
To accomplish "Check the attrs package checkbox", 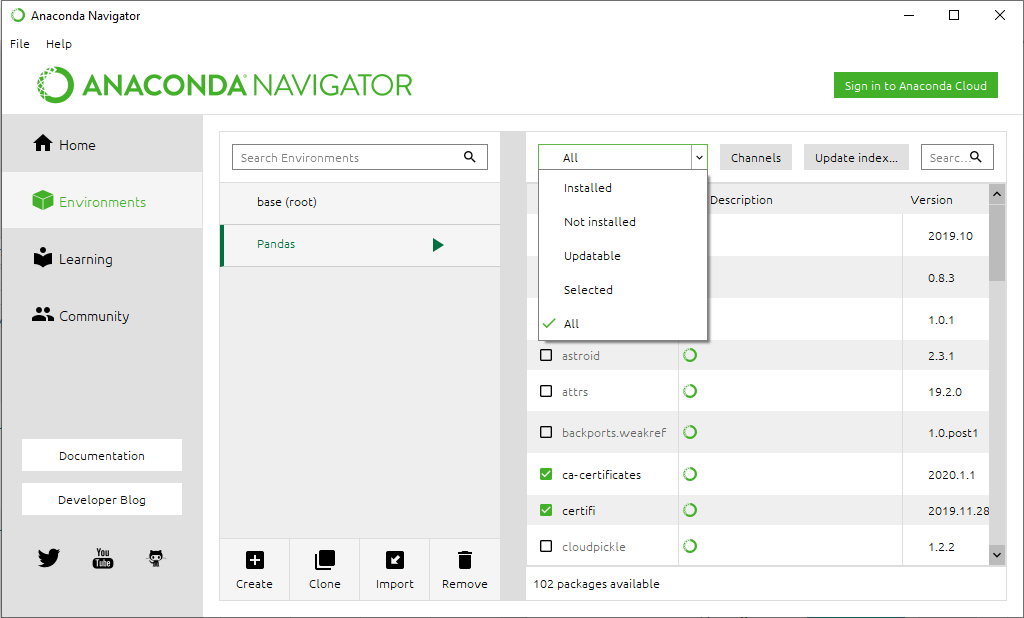I will [546, 391].
